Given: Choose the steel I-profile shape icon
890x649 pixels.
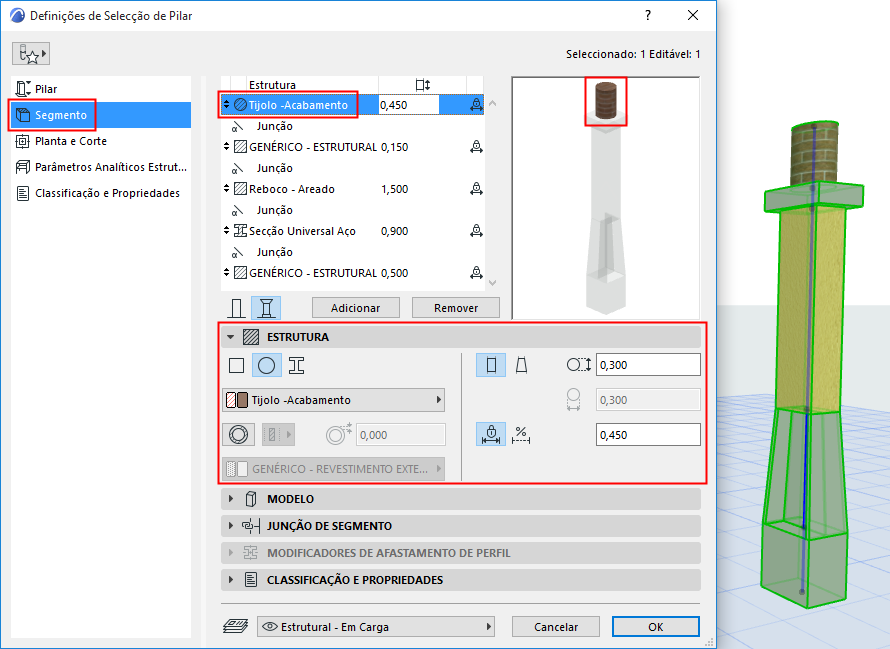Looking at the screenshot, I should pos(295,365).
